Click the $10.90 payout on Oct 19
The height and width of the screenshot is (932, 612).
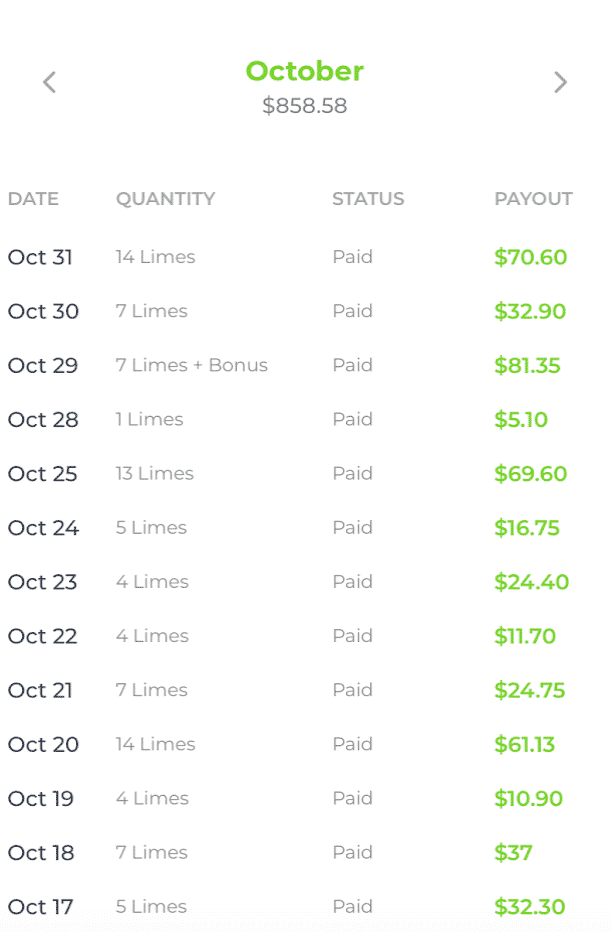(x=528, y=798)
